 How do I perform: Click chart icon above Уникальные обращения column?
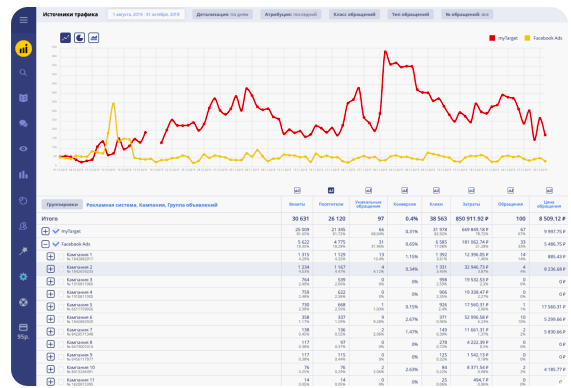pos(369,190)
